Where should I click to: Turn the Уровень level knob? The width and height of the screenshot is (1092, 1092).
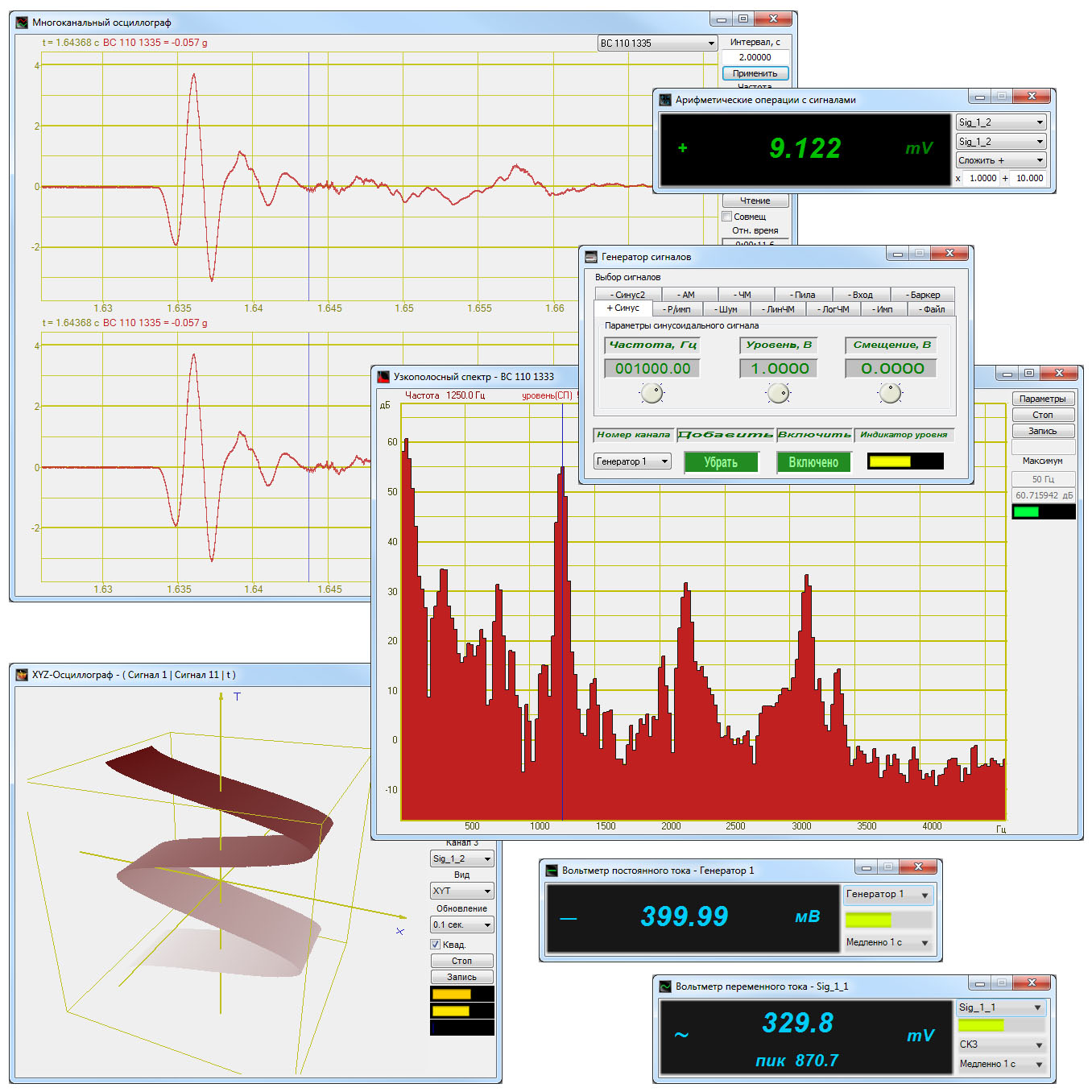coord(778,393)
